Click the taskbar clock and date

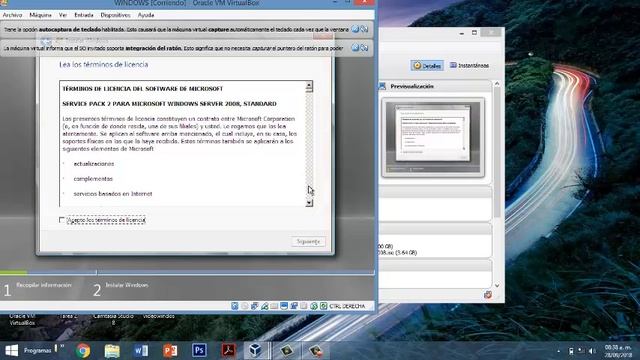coord(618,351)
